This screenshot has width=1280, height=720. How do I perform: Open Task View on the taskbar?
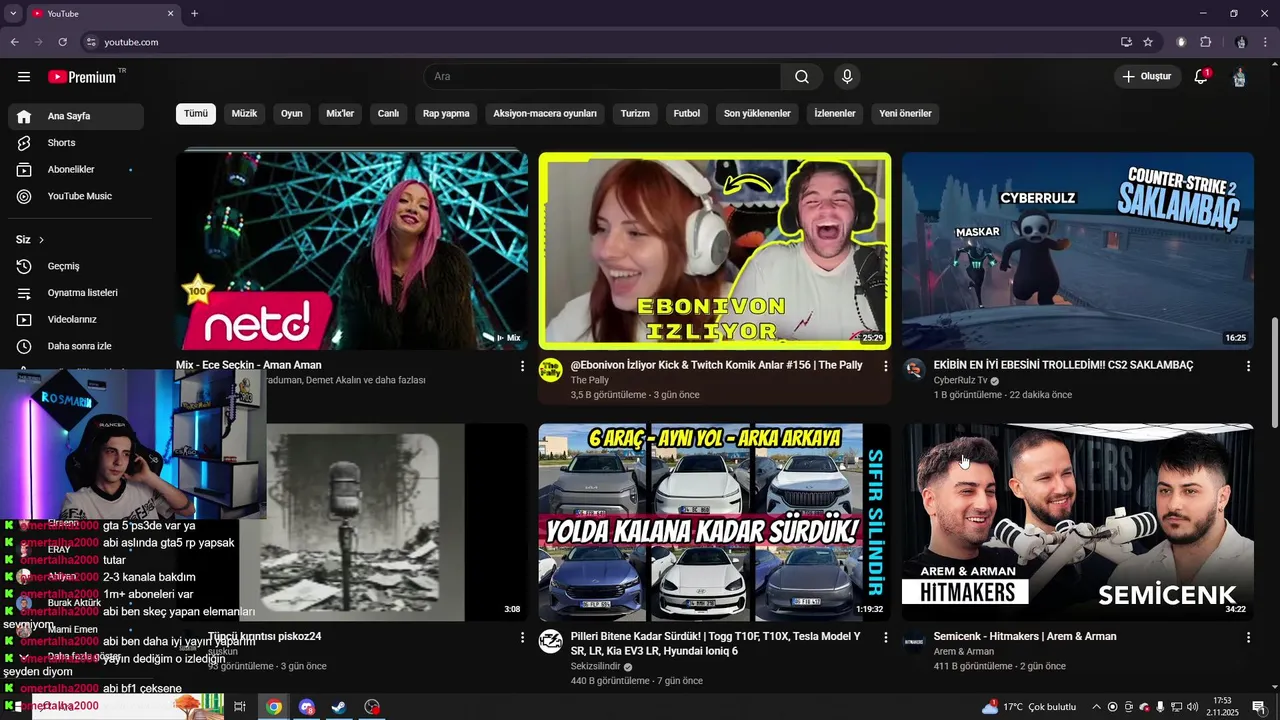[240, 707]
